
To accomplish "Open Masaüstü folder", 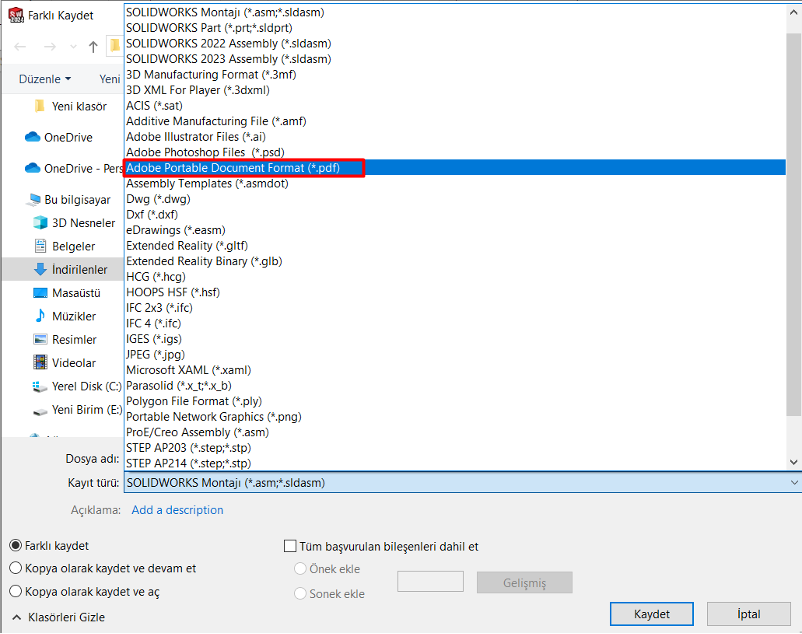I will [x=67, y=293].
